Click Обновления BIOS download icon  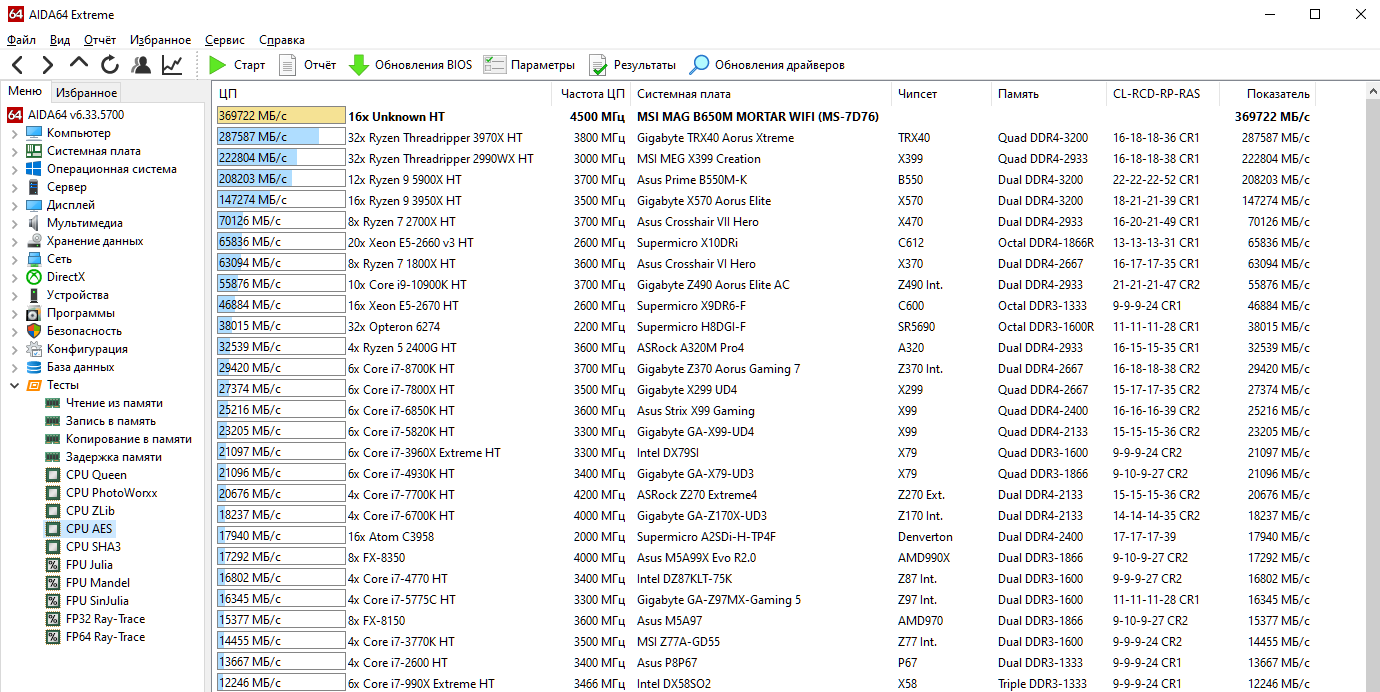359,65
